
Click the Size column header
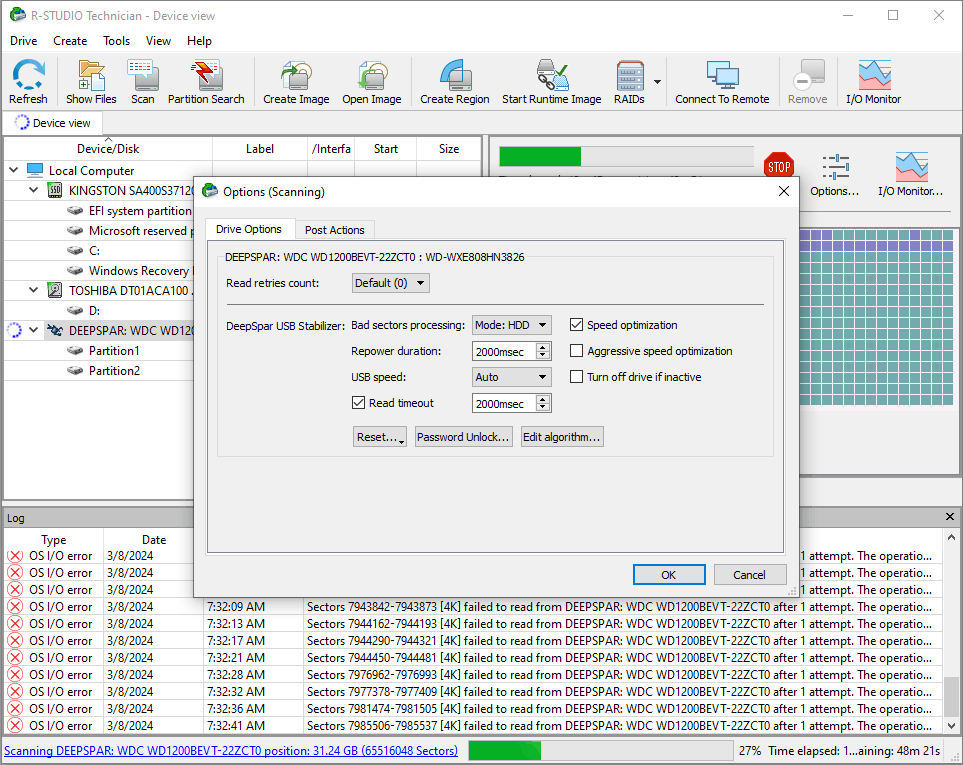448,149
